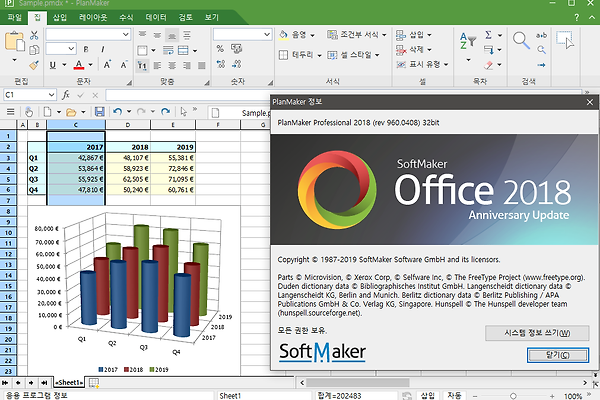Cut selection with the scissors icon
Image resolution: width=600 pixels, height=400 pixels.
[x=34, y=35]
